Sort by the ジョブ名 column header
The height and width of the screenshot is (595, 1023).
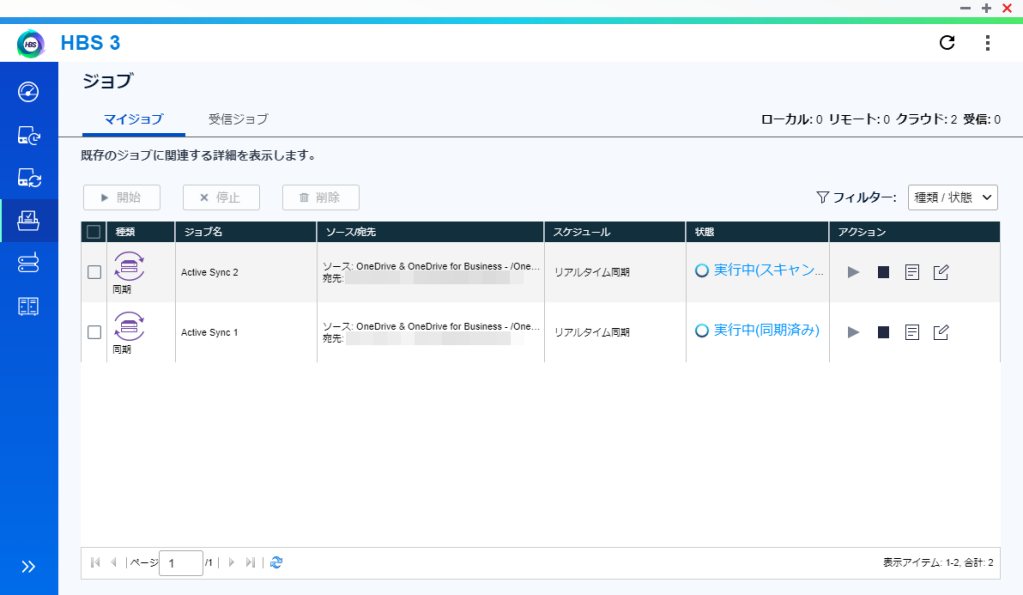(x=246, y=232)
